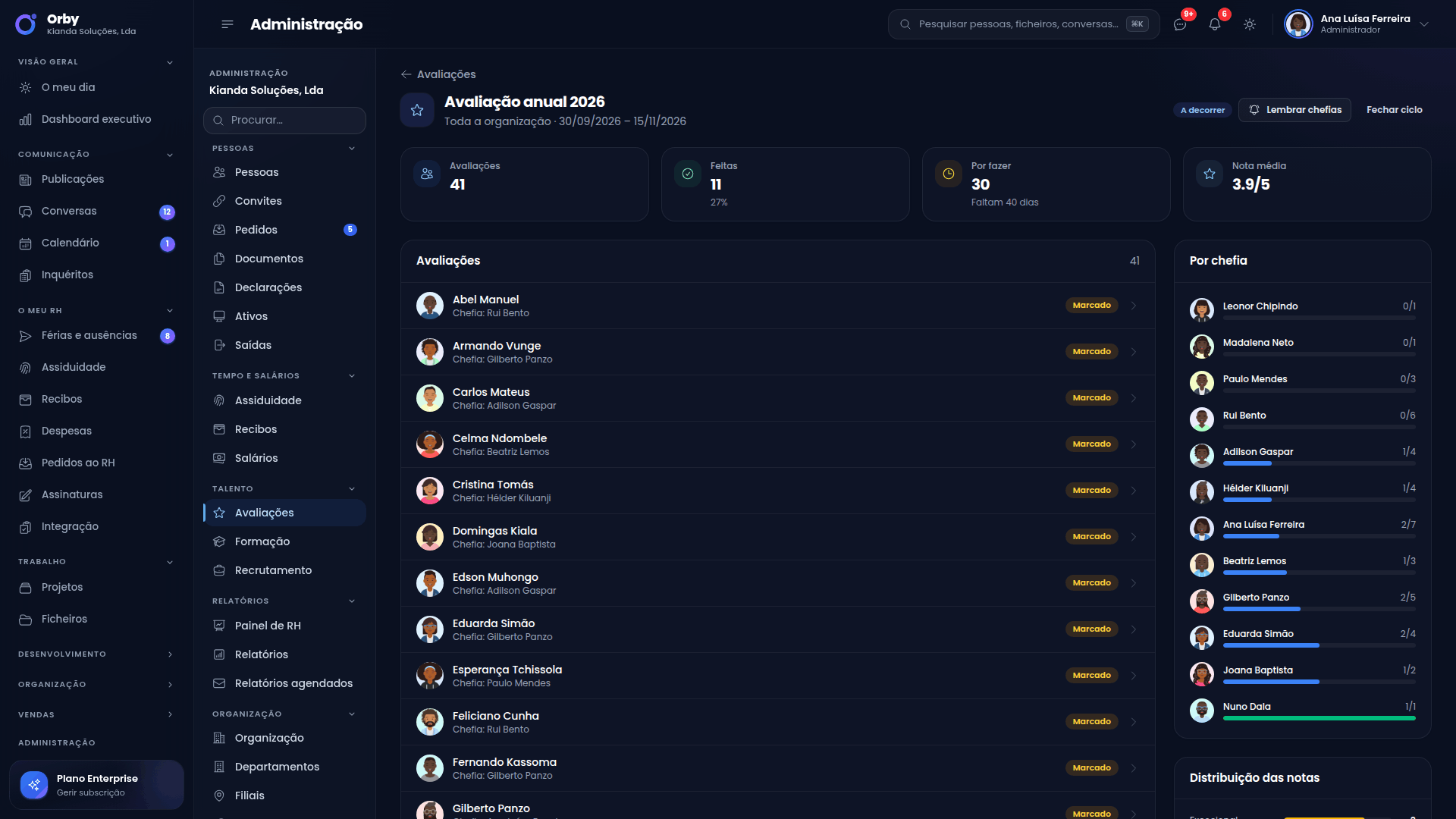
Task: Click the Orby logo icon
Action: pos(26,24)
